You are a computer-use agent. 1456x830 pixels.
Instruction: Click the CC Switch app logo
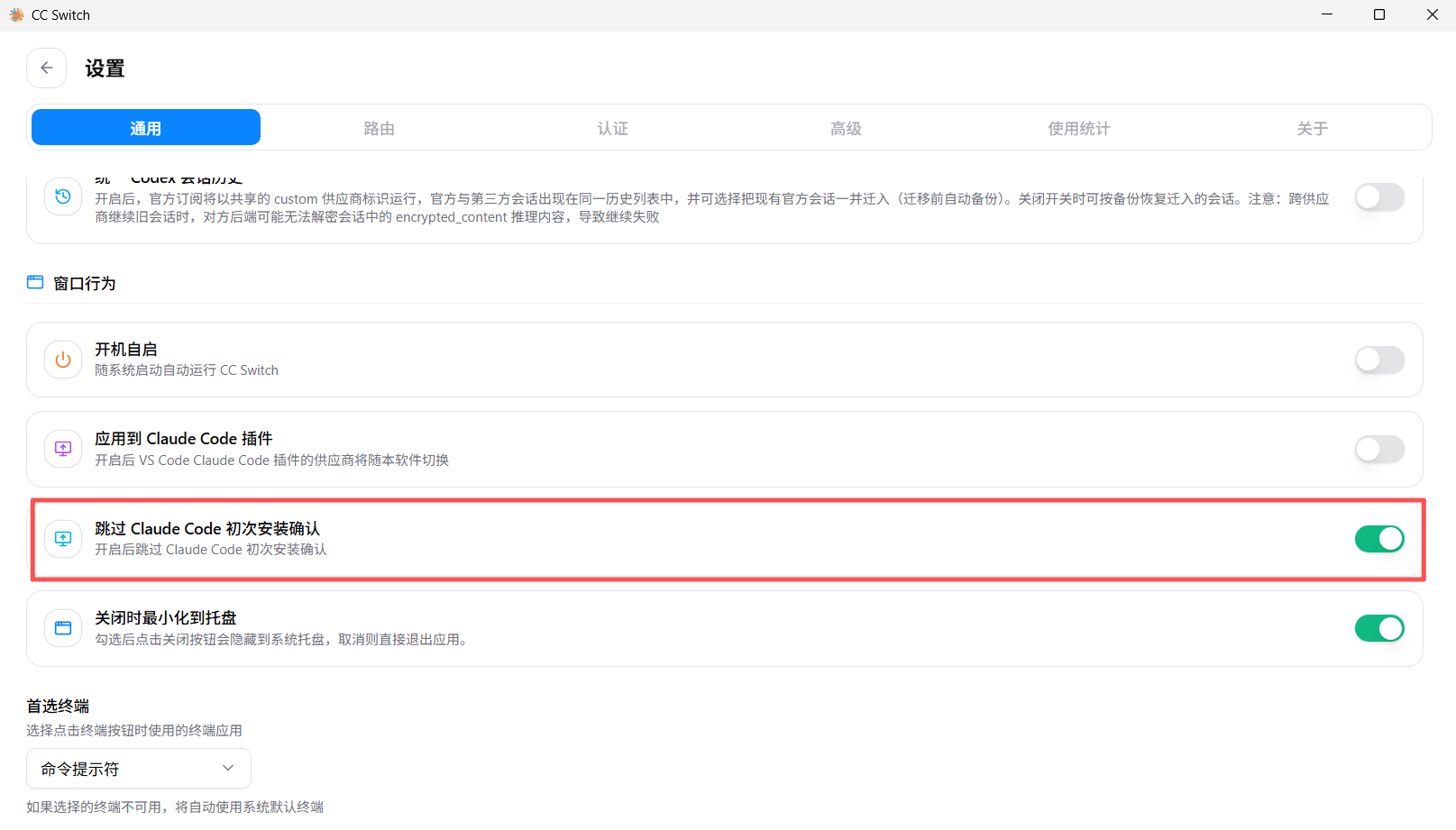pos(16,15)
